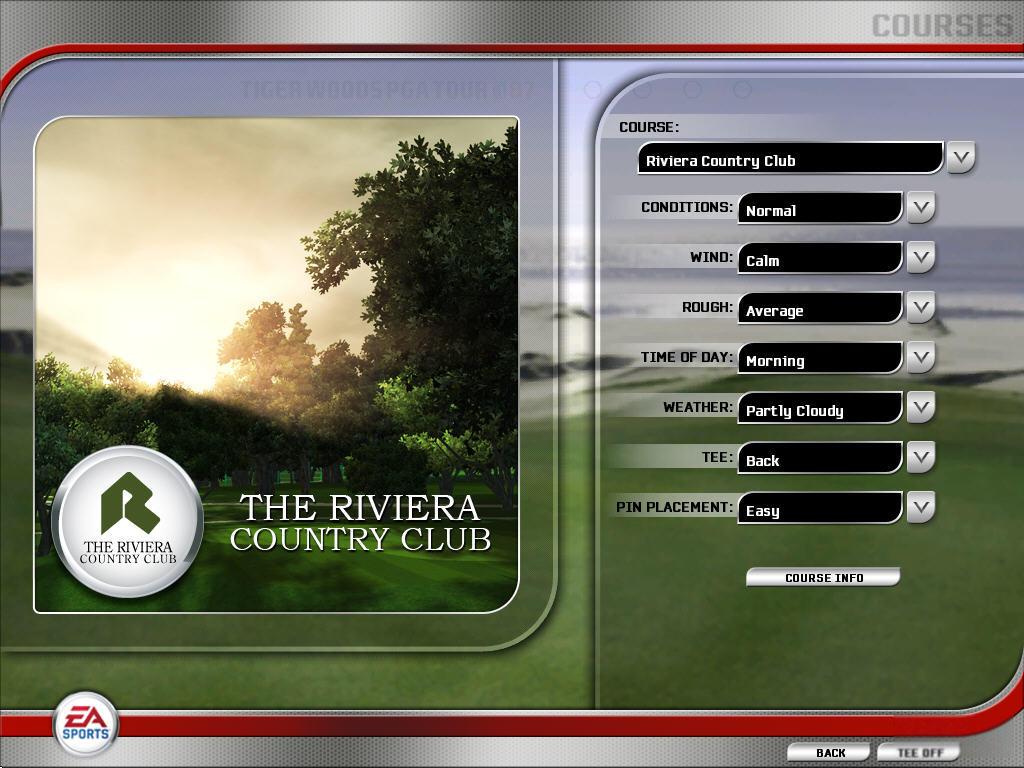Viewport: 1024px width, 768px height.
Task: Expand the Conditions dropdown arrow
Action: [921, 208]
